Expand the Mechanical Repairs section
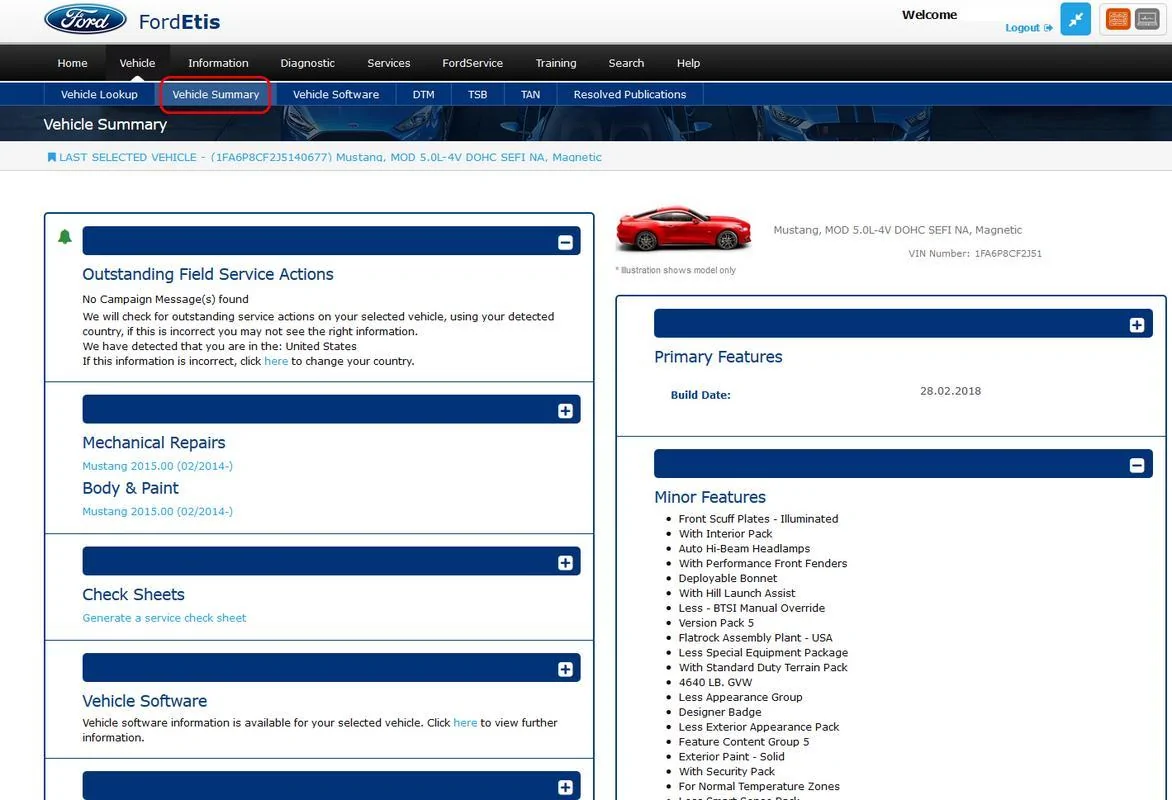The height and width of the screenshot is (800, 1172). tap(565, 410)
